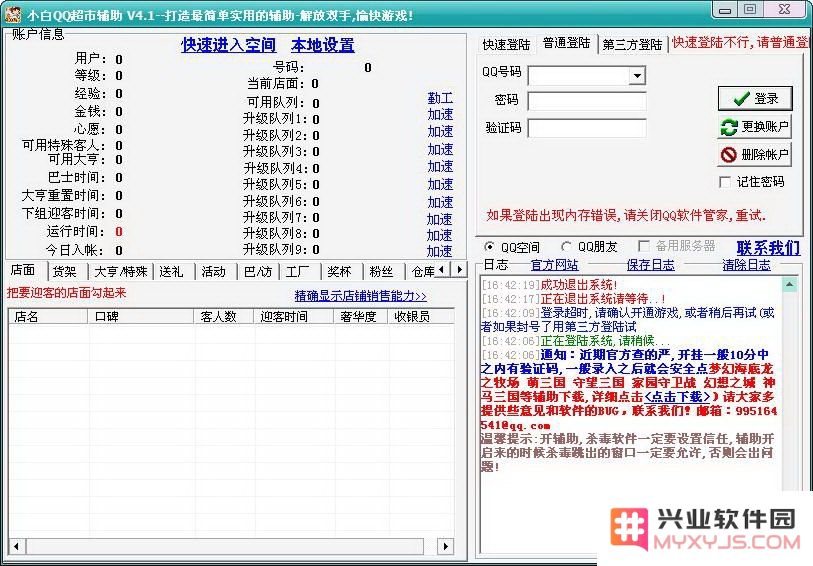This screenshot has height=566, width=813.
Task: Switch to 普通登陆 tab
Action: coord(566,43)
